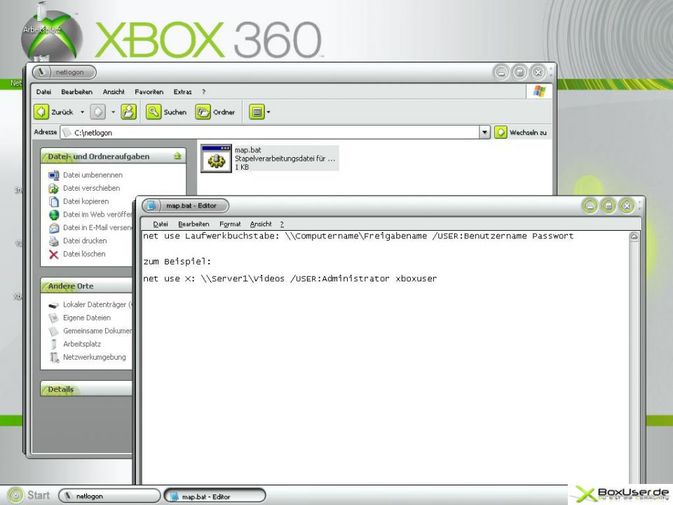This screenshot has width=673, height=505.
Task: Open Ansicht menu in Editor window
Action: 261,224
